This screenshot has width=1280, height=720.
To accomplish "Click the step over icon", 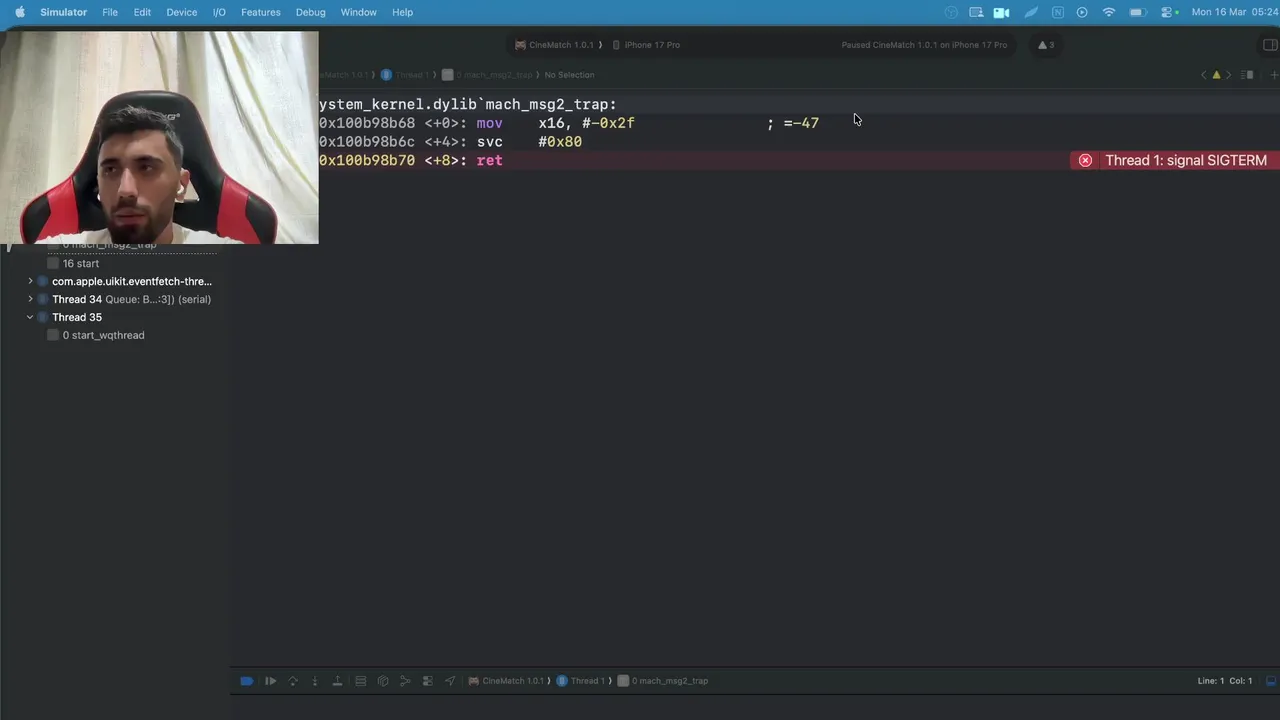I will point(293,681).
